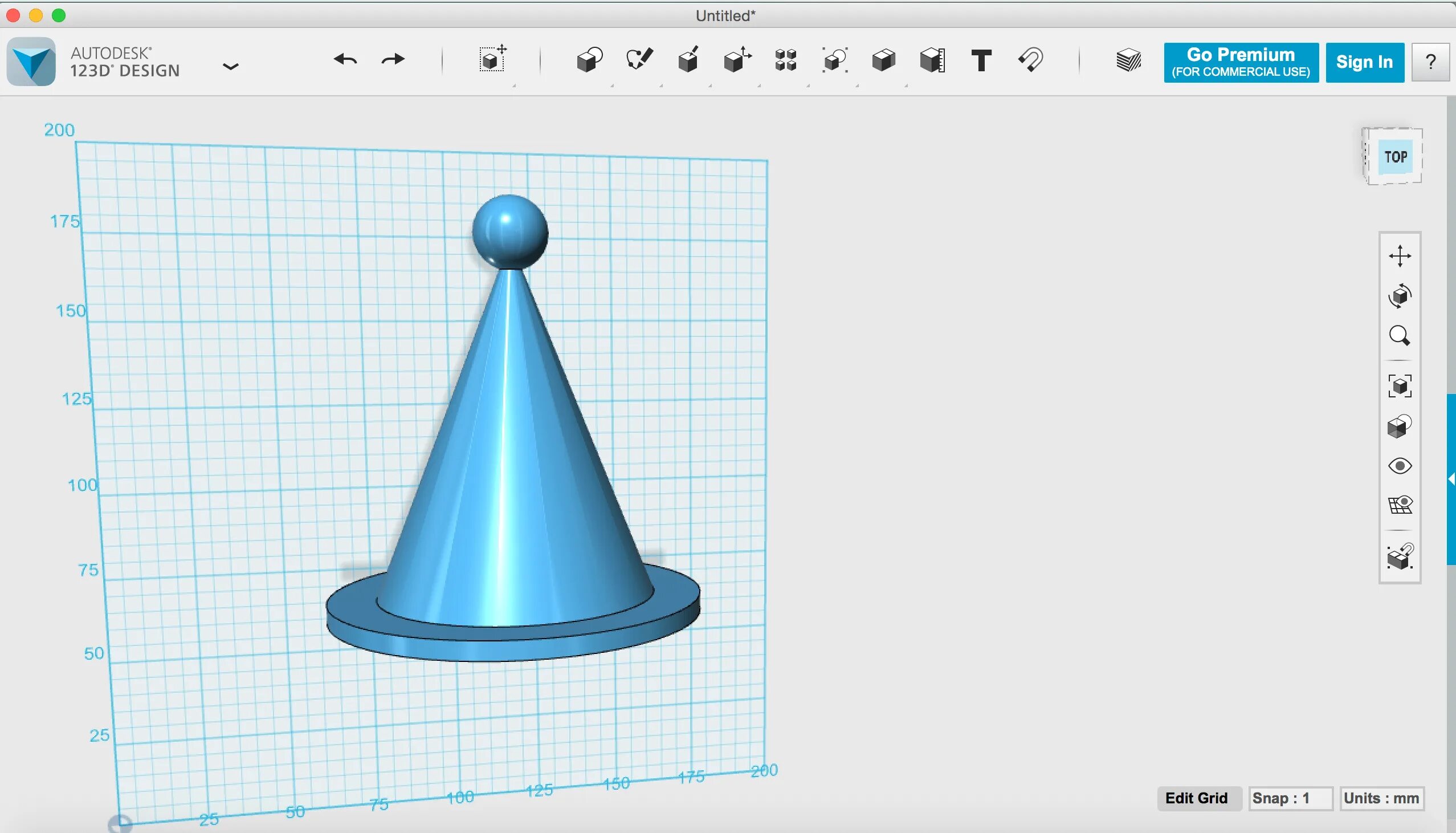
Task: Click the Measure tool icon
Action: coord(932,60)
